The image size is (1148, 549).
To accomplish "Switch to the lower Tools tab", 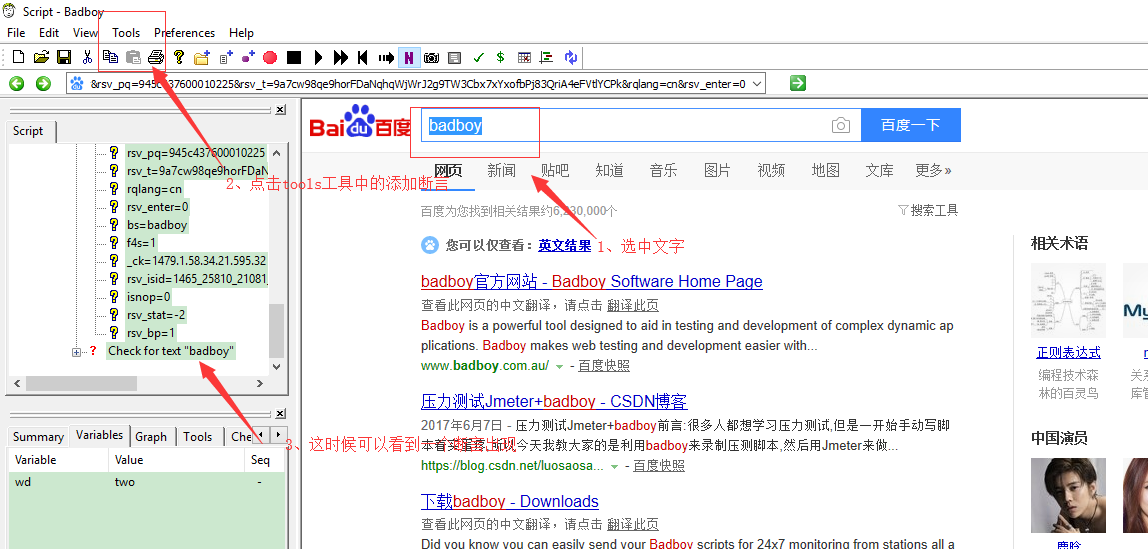I will (198, 436).
